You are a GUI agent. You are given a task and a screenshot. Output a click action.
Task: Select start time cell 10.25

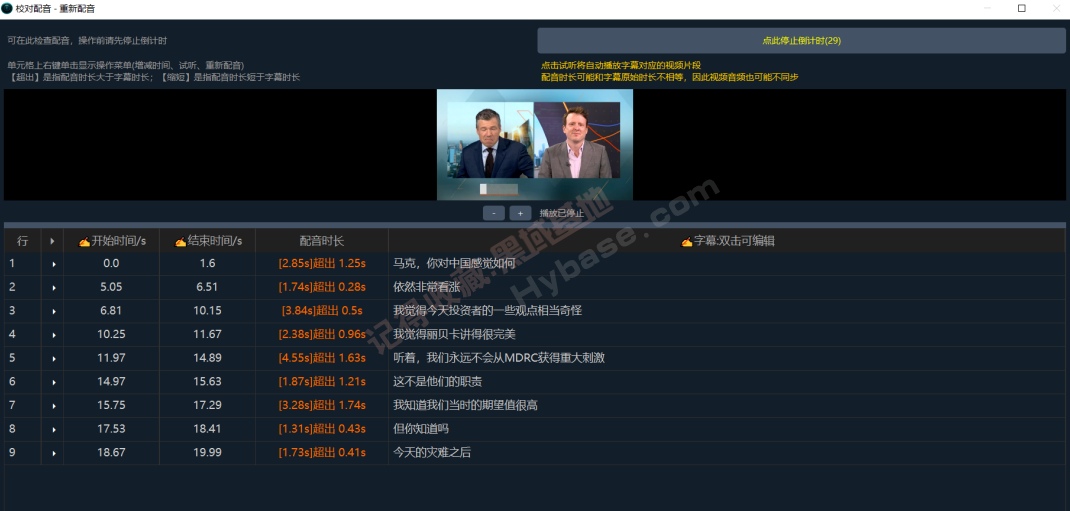pyautogui.click(x=111, y=334)
